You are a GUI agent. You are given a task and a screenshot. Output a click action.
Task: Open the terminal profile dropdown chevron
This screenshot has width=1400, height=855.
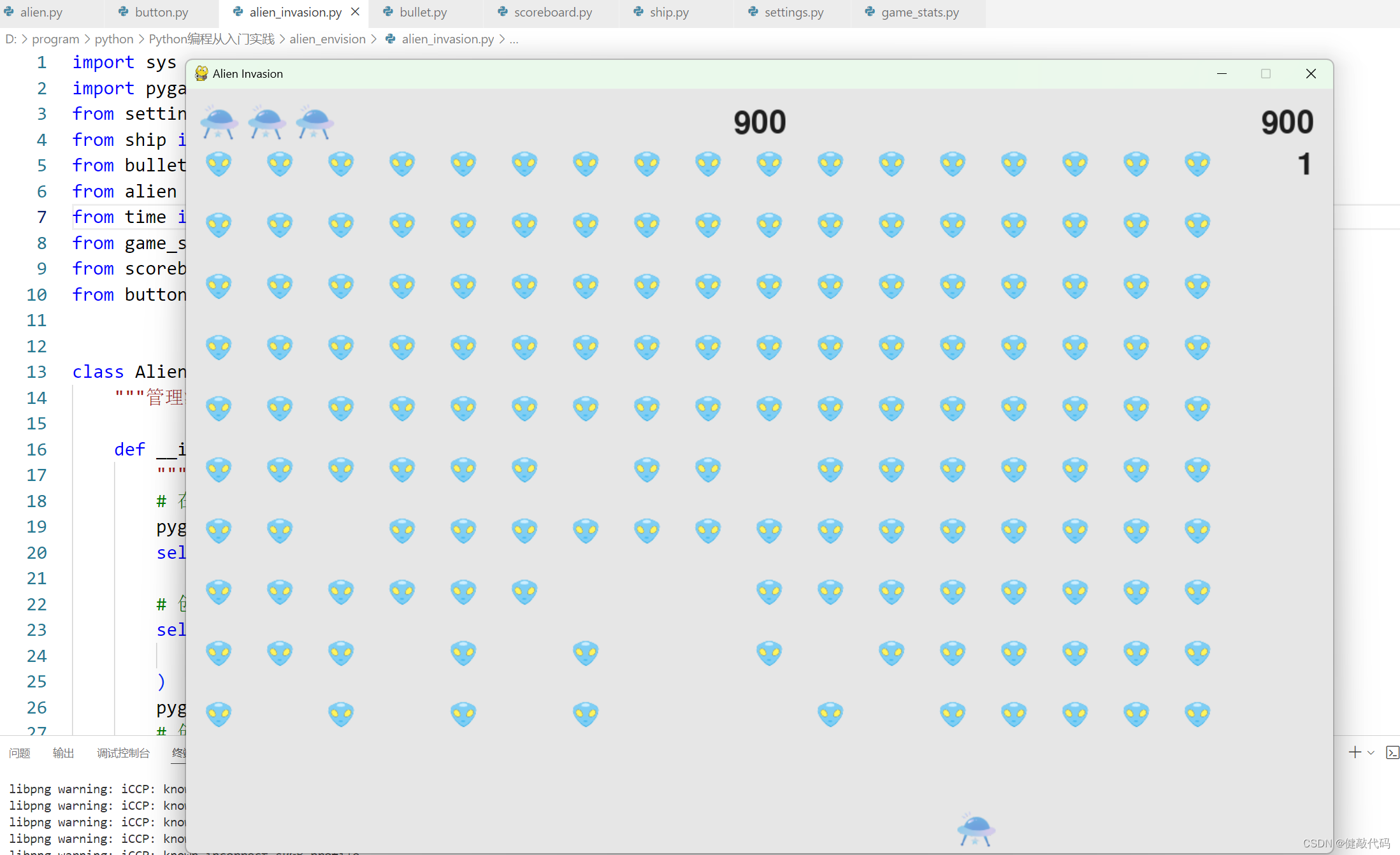click(1371, 752)
